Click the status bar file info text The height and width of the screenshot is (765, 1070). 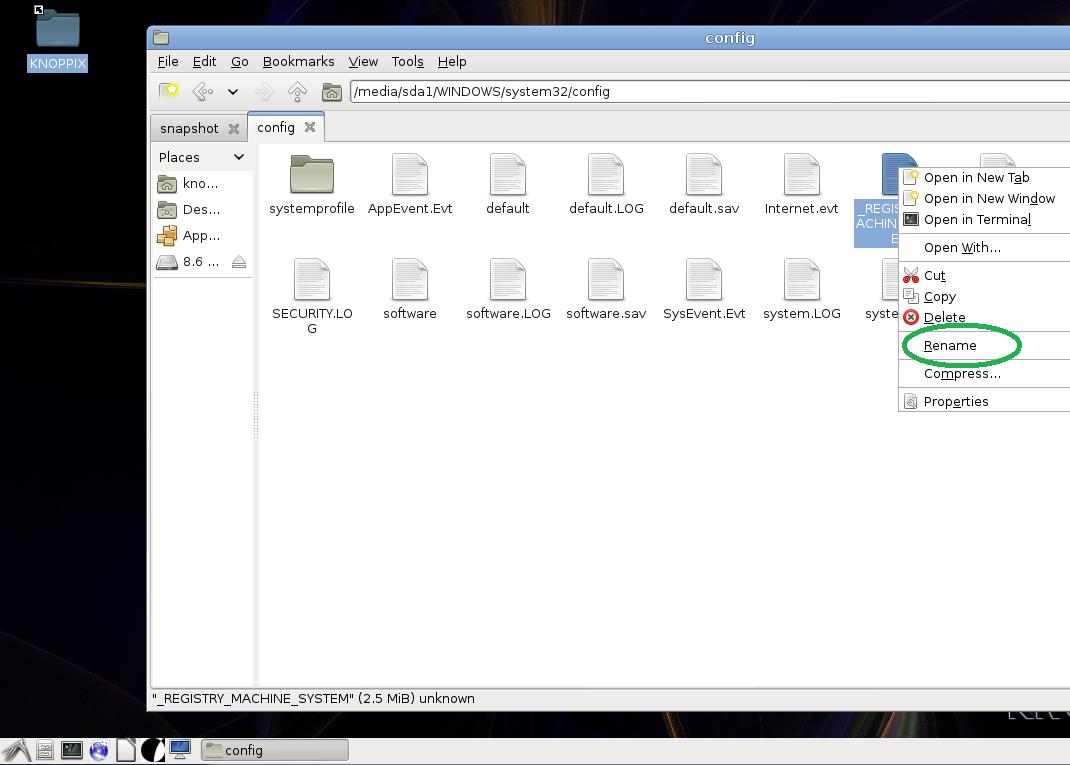tap(313, 699)
